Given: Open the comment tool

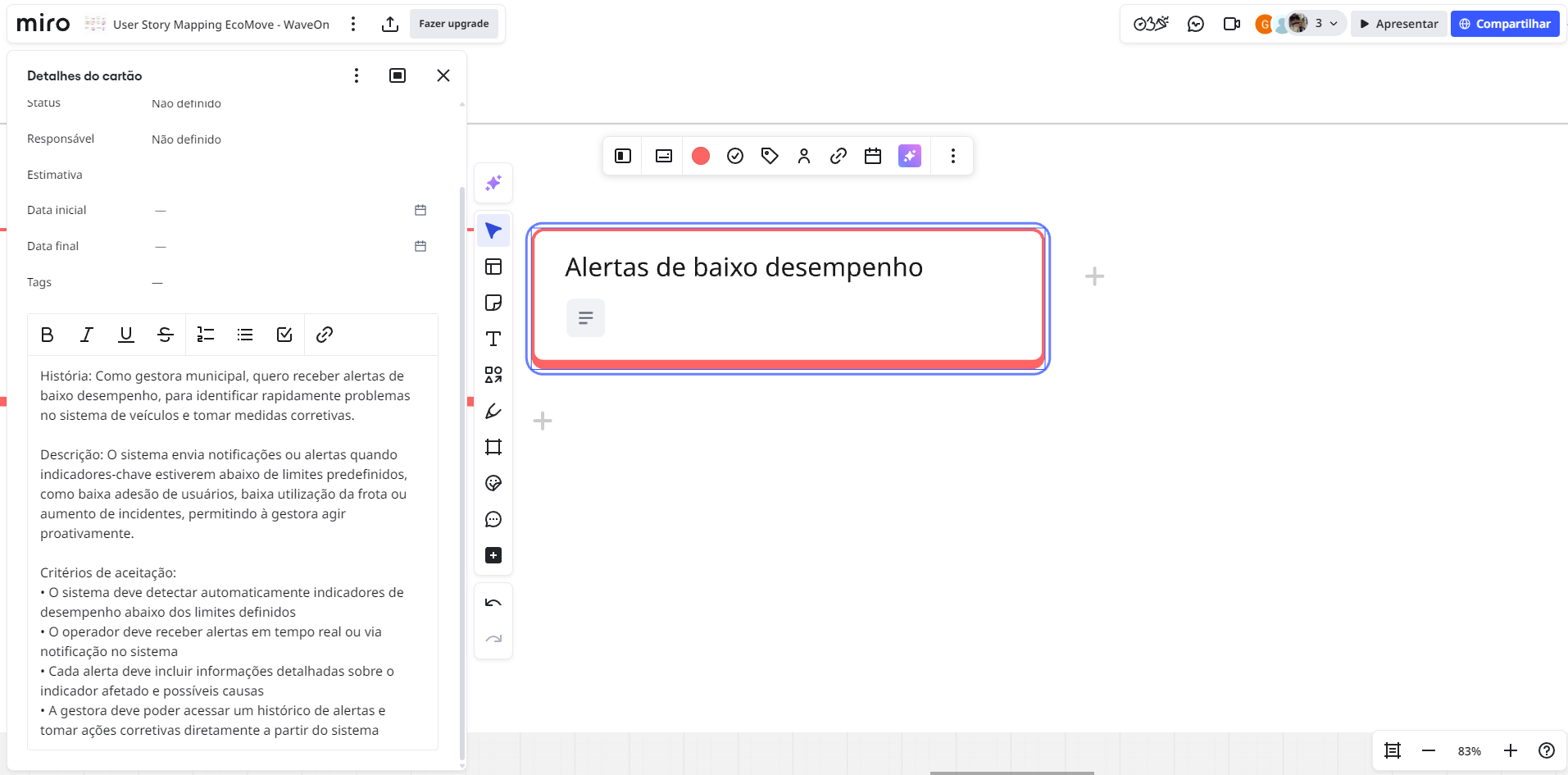Looking at the screenshot, I should pyautogui.click(x=493, y=519).
